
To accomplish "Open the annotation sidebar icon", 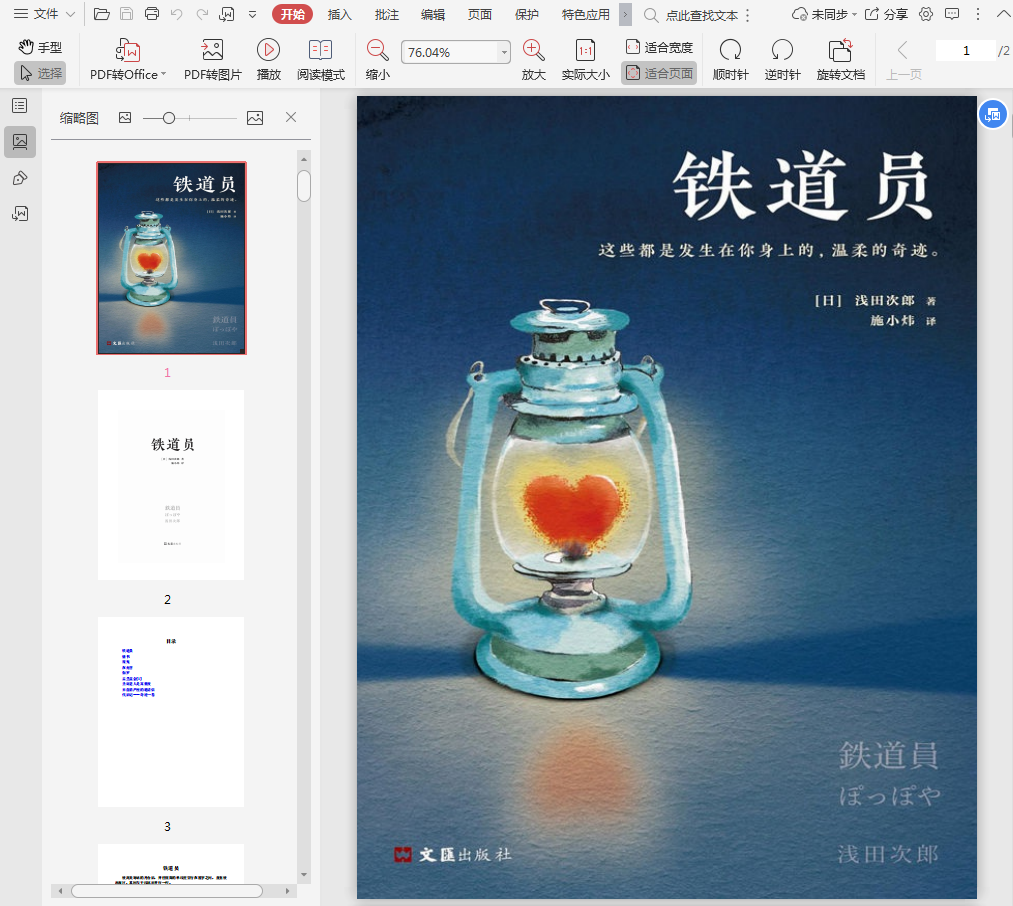I will (x=20, y=178).
